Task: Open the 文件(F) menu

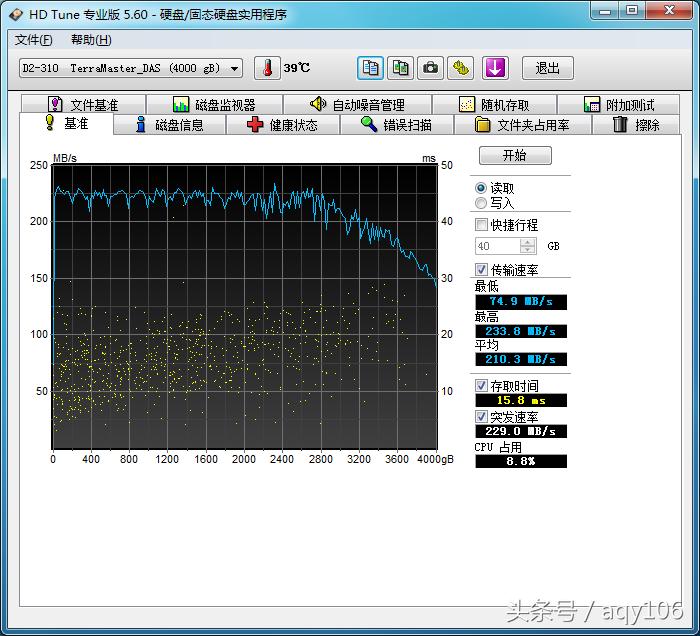Action: [x=33, y=40]
